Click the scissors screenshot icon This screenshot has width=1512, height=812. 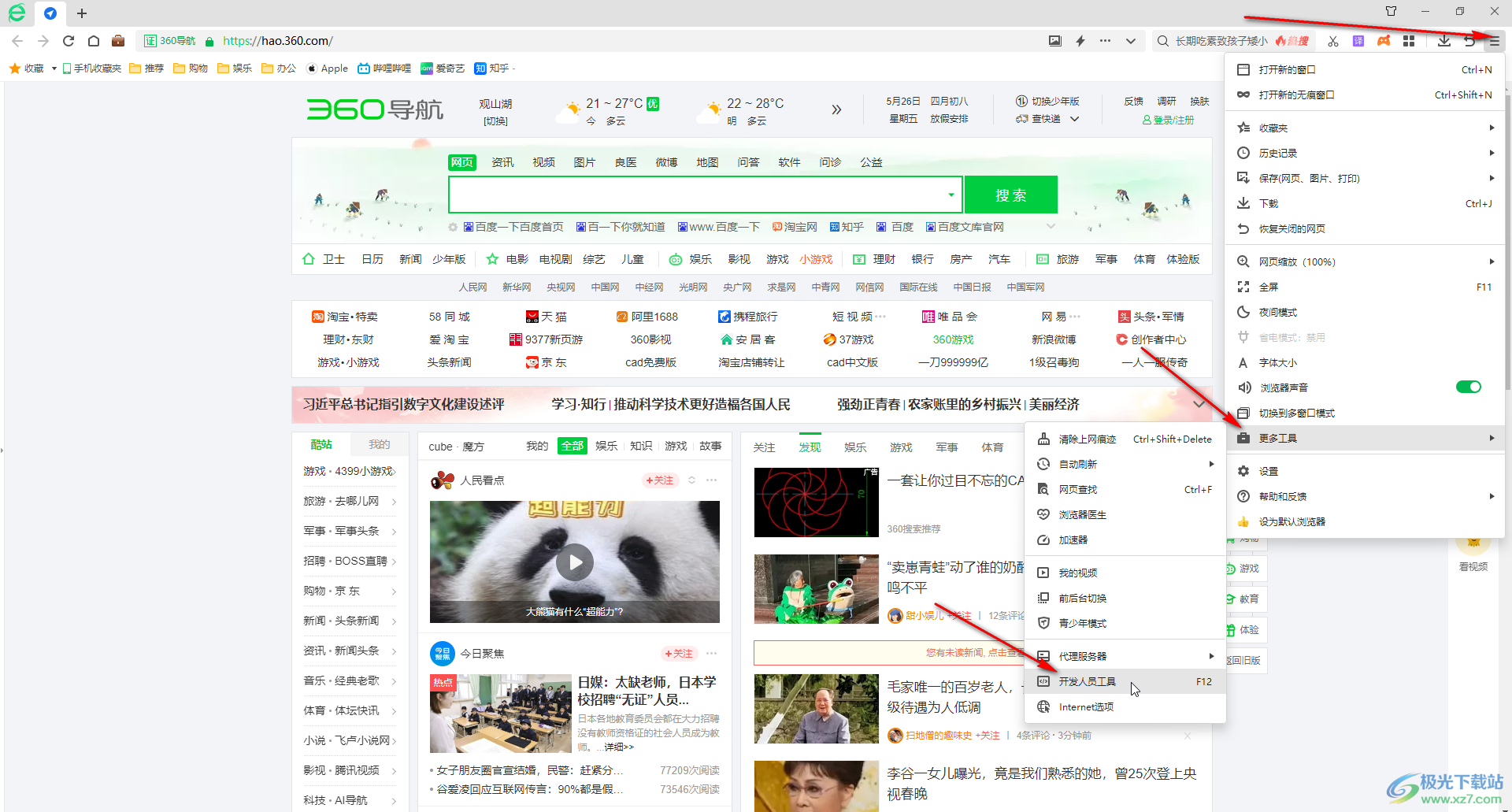coord(1333,41)
